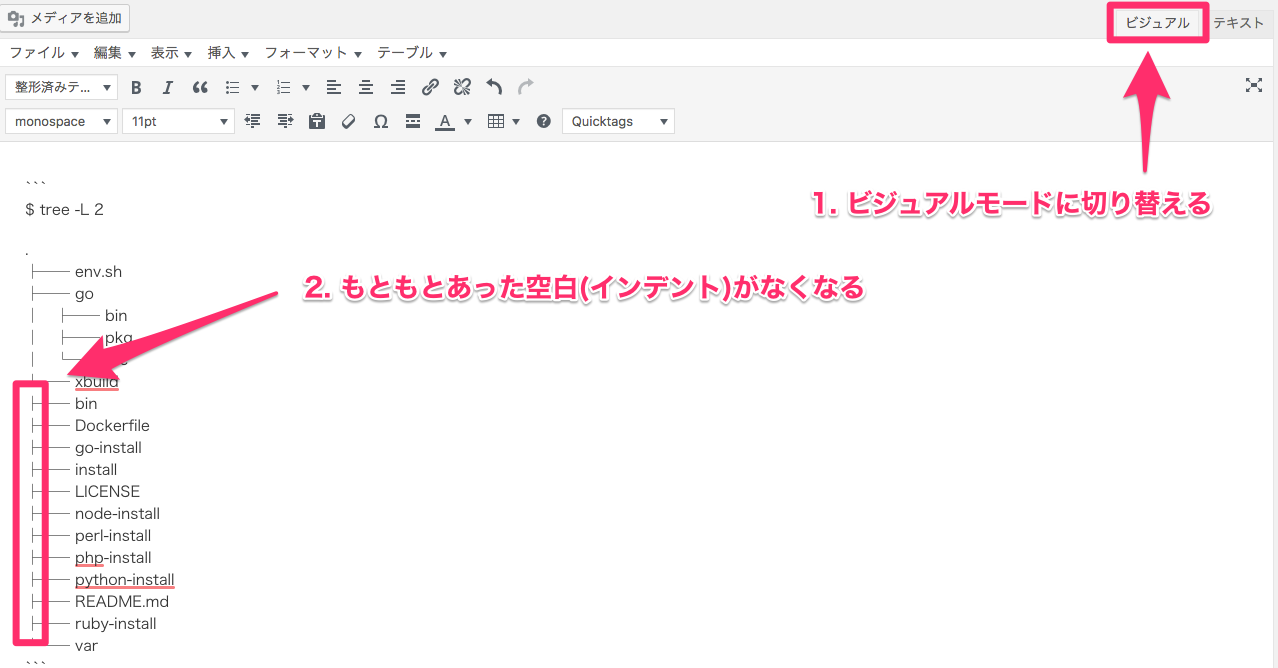Image resolution: width=1278 pixels, height=668 pixels.
Task: Insert a special character (Omega)
Action: pyautogui.click(x=380, y=121)
